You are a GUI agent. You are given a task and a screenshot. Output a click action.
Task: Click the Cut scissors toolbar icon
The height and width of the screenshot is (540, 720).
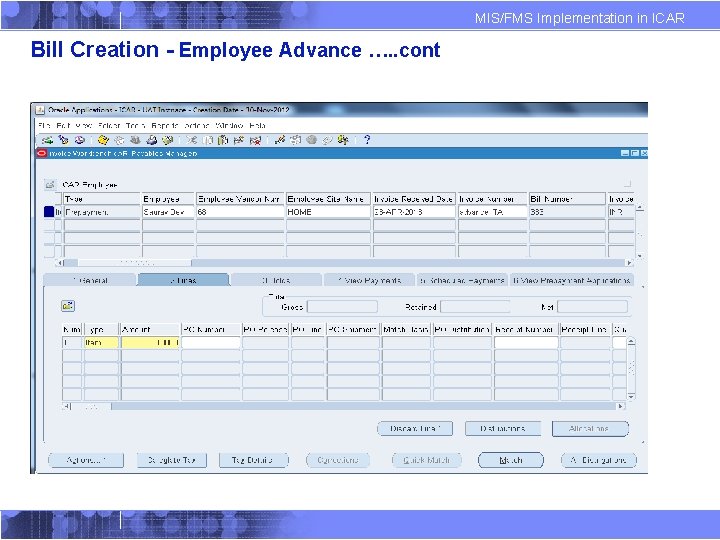pyautogui.click(x=191, y=140)
